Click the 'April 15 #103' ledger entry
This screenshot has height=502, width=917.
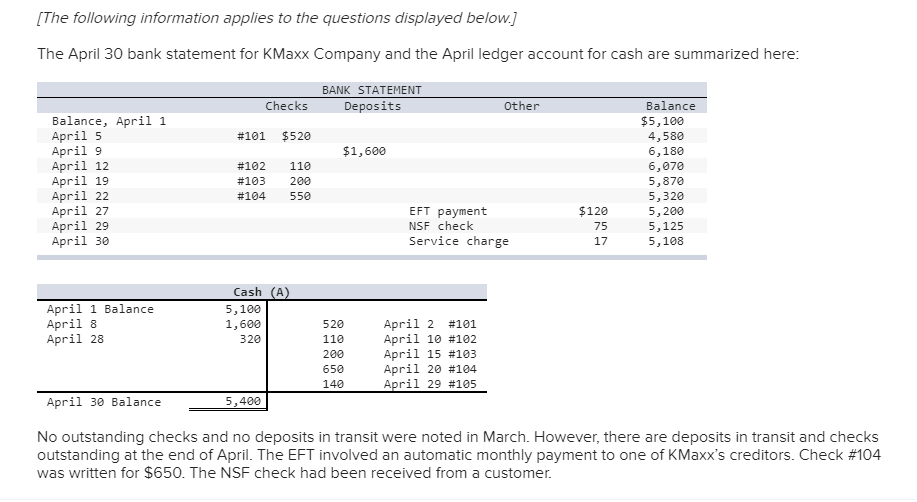(x=430, y=354)
